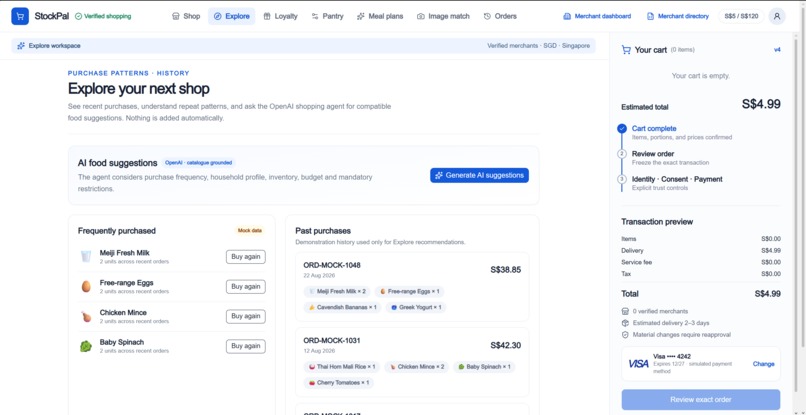The height and width of the screenshot is (415, 806).
Task: Click the Free-range Eggs egg icon
Action: click(x=86, y=286)
